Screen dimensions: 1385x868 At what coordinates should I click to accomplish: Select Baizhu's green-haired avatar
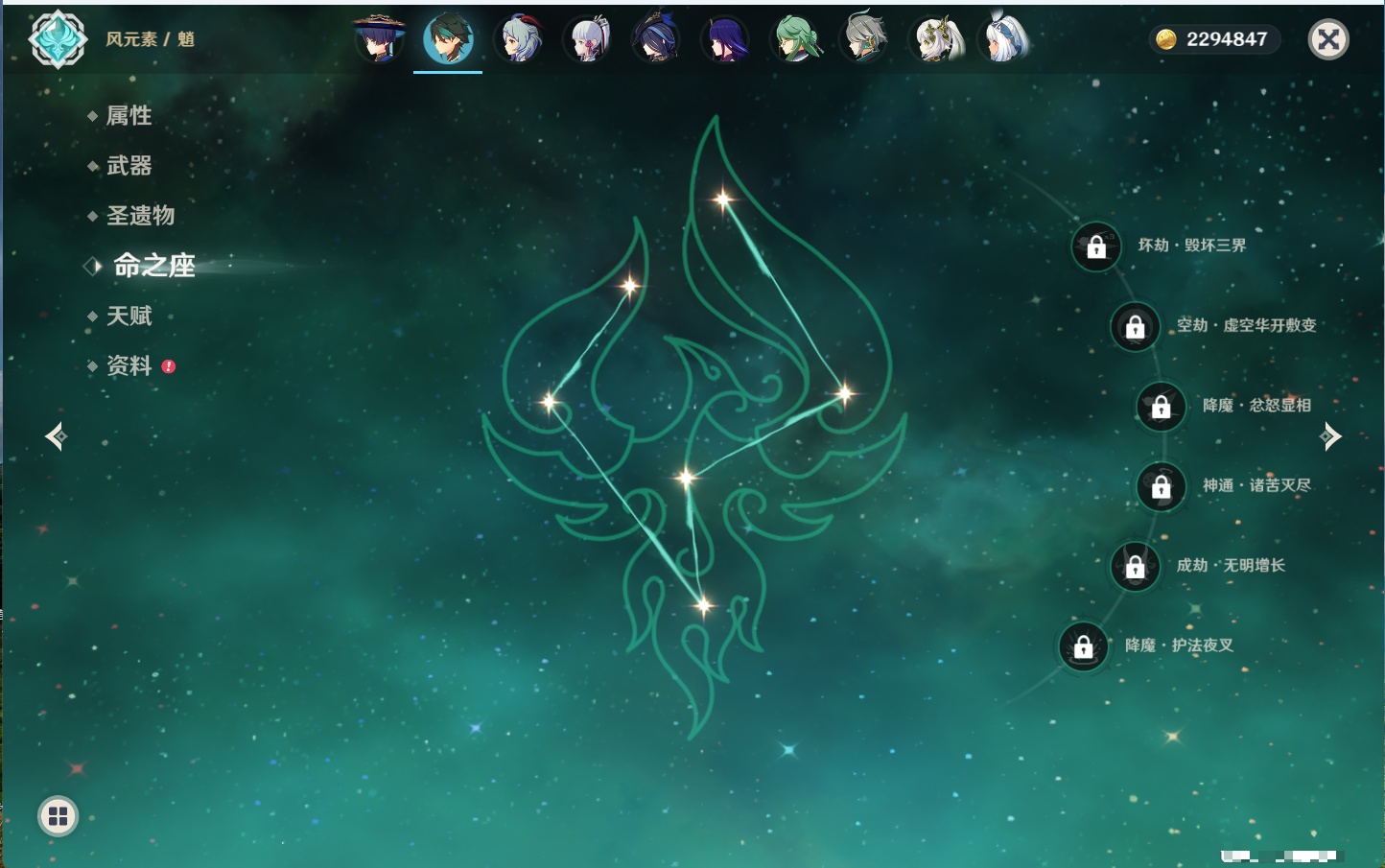tap(796, 39)
